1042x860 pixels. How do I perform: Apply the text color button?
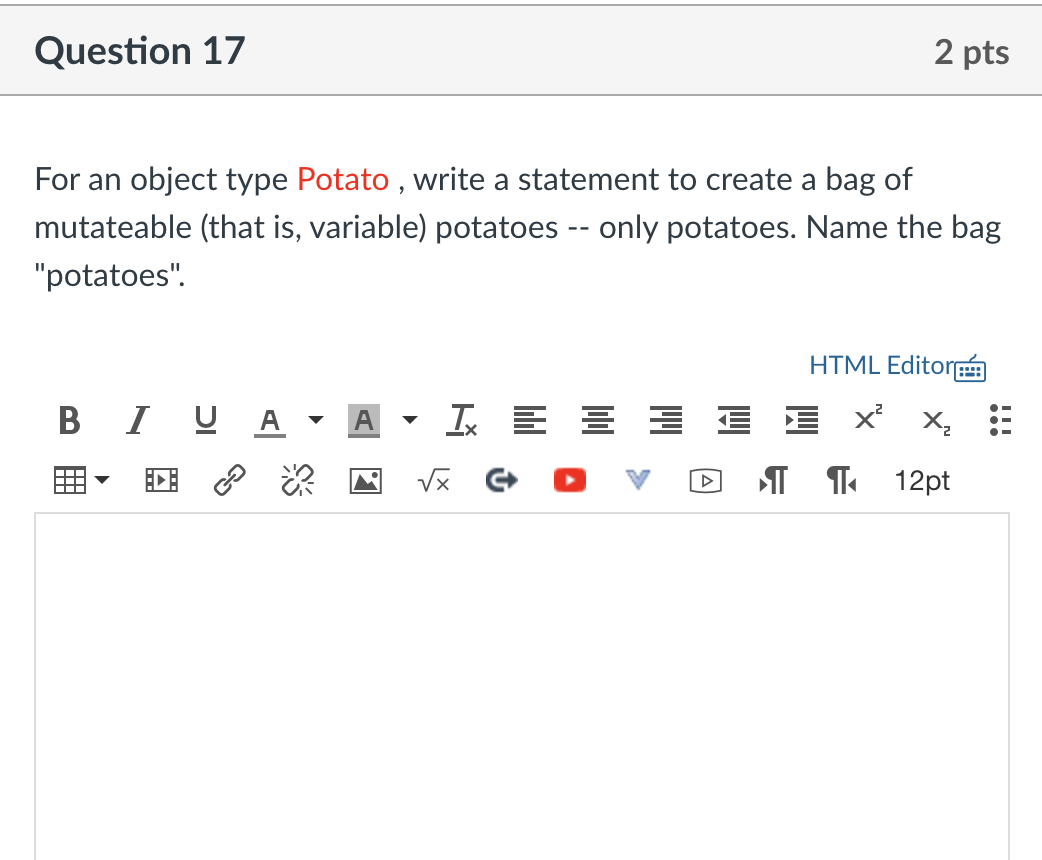[x=270, y=421]
